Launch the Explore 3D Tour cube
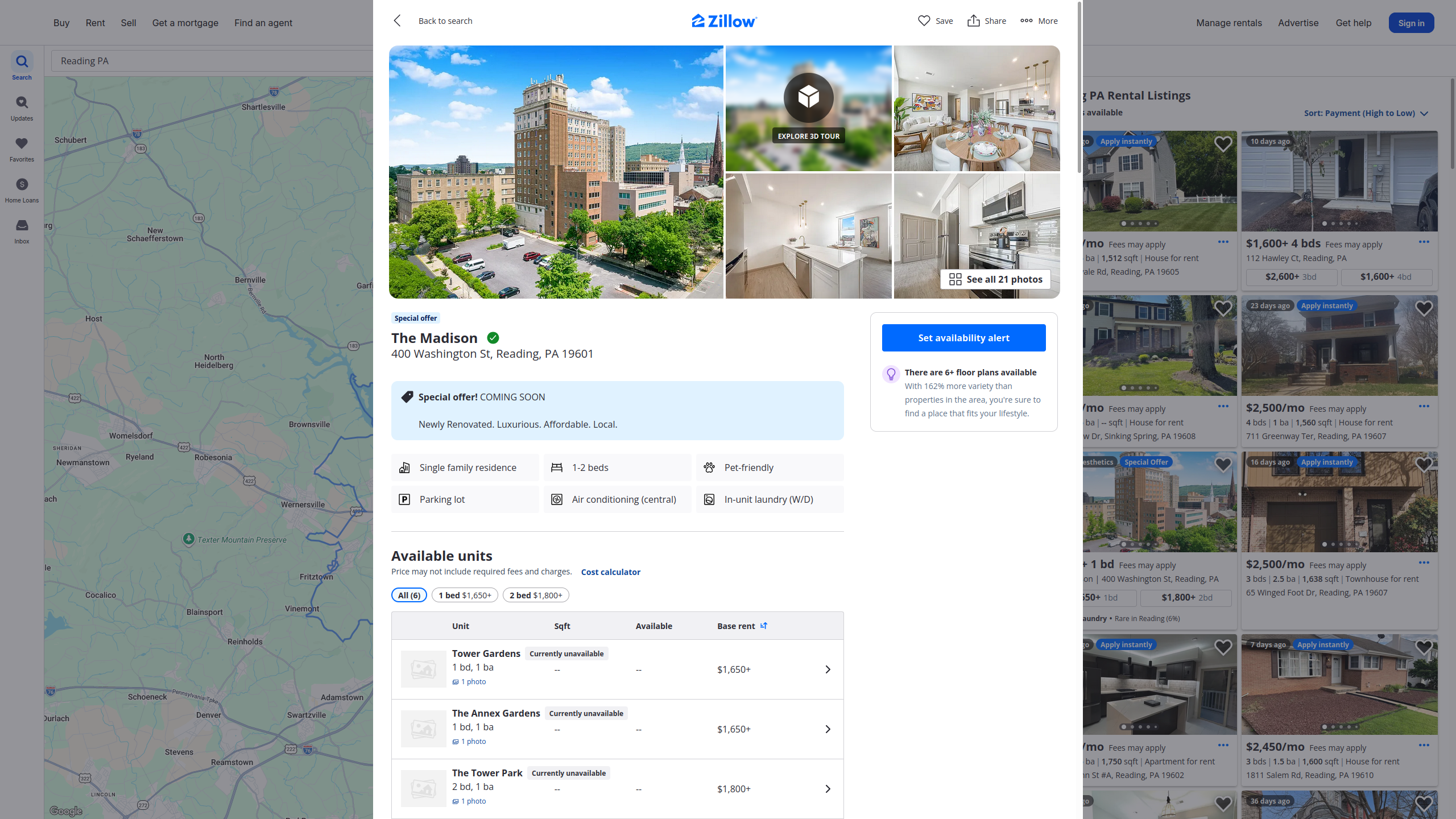Viewport: 1456px width, 819px height. tap(808, 97)
